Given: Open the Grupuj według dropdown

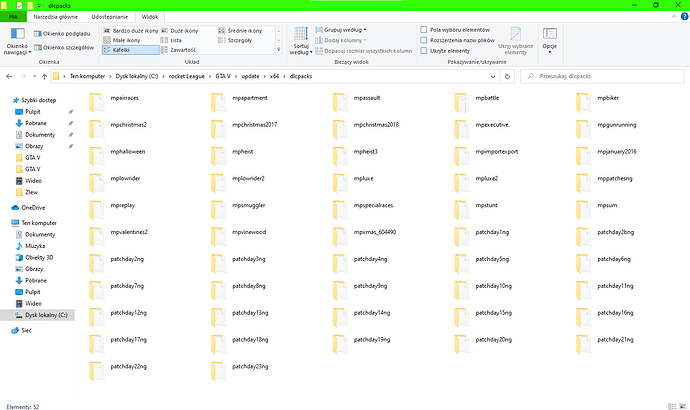Looking at the screenshot, I should [x=341, y=30].
